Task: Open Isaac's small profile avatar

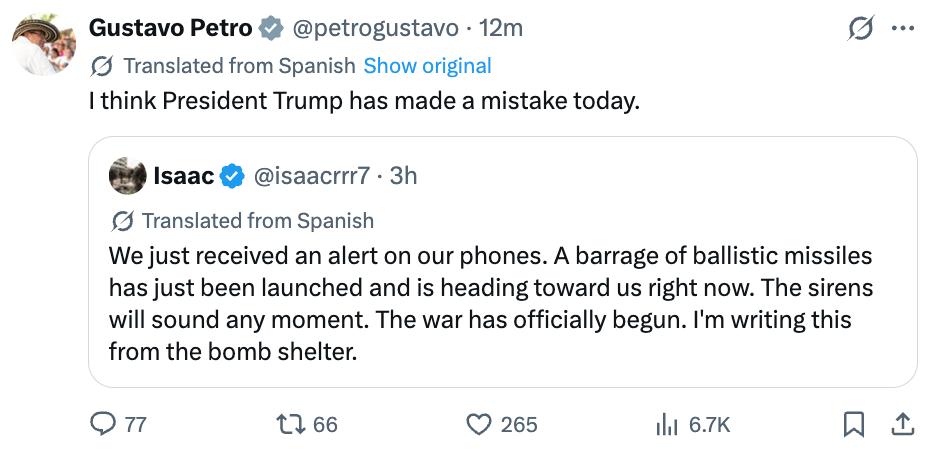Action: pyautogui.click(x=127, y=176)
